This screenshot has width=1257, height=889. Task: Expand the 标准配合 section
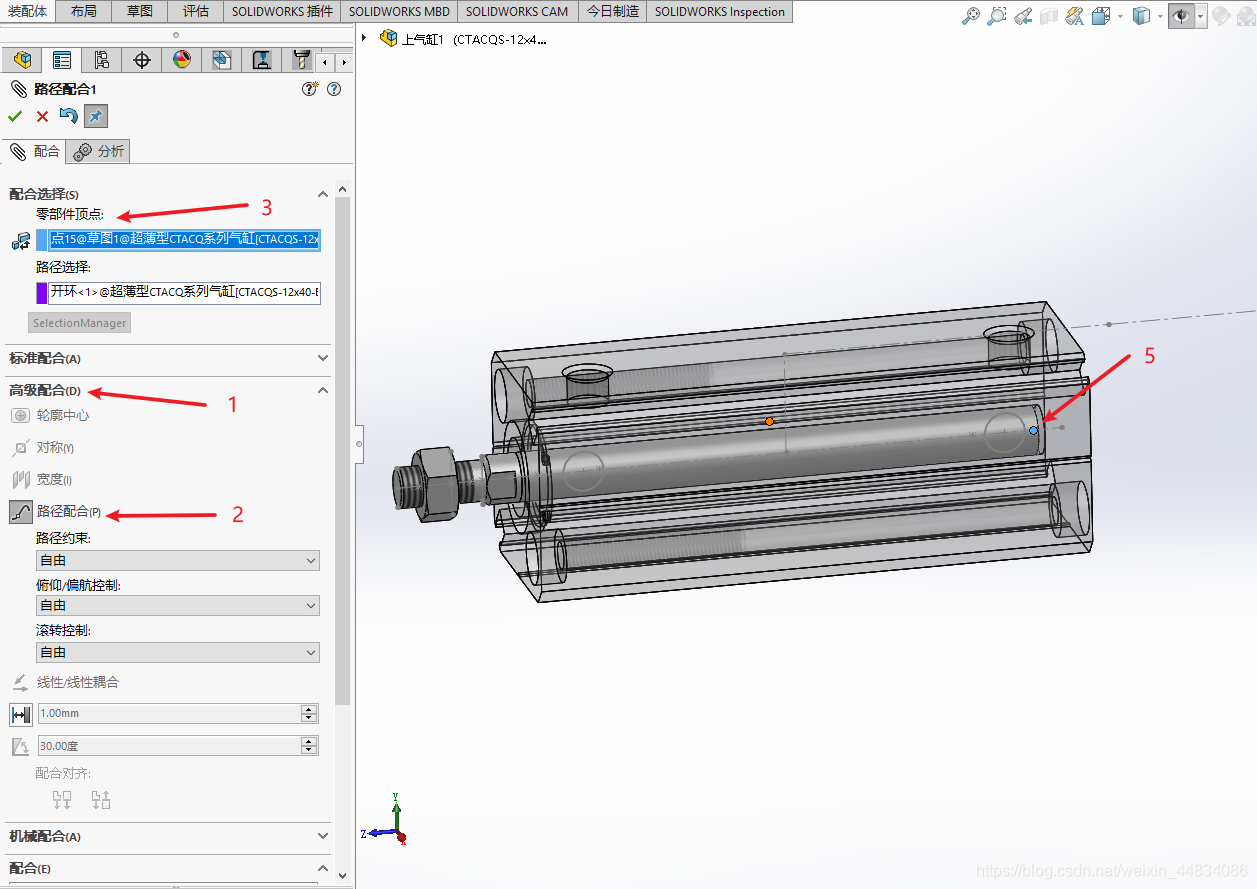tap(322, 358)
